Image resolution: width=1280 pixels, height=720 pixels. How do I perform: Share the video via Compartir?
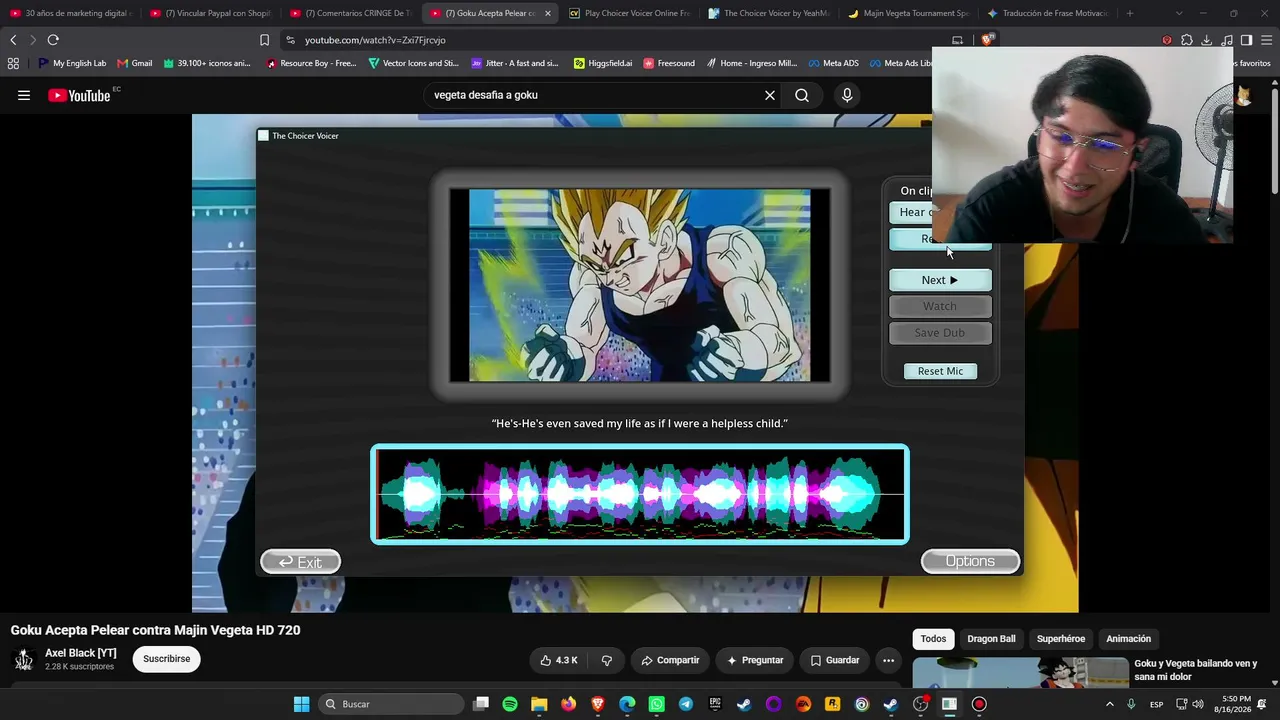670,660
